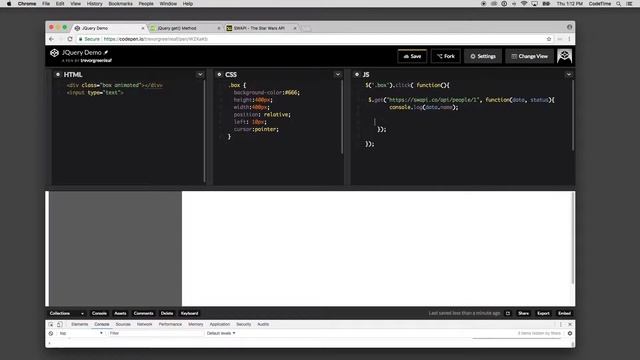The height and width of the screenshot is (360, 640).
Task: Expand HTML editor dropdown chevron
Action: [x=200, y=74]
